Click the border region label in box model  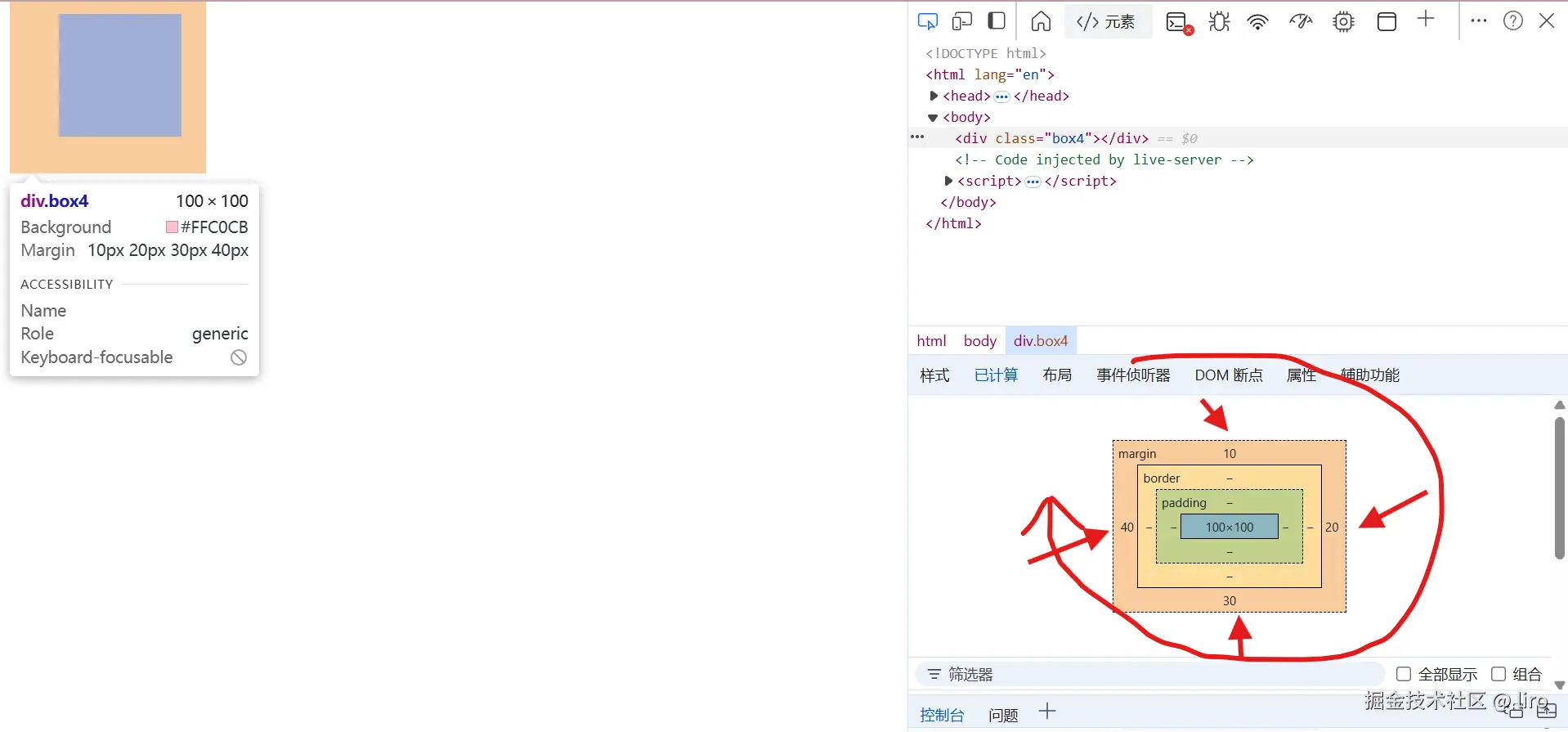coord(1162,478)
